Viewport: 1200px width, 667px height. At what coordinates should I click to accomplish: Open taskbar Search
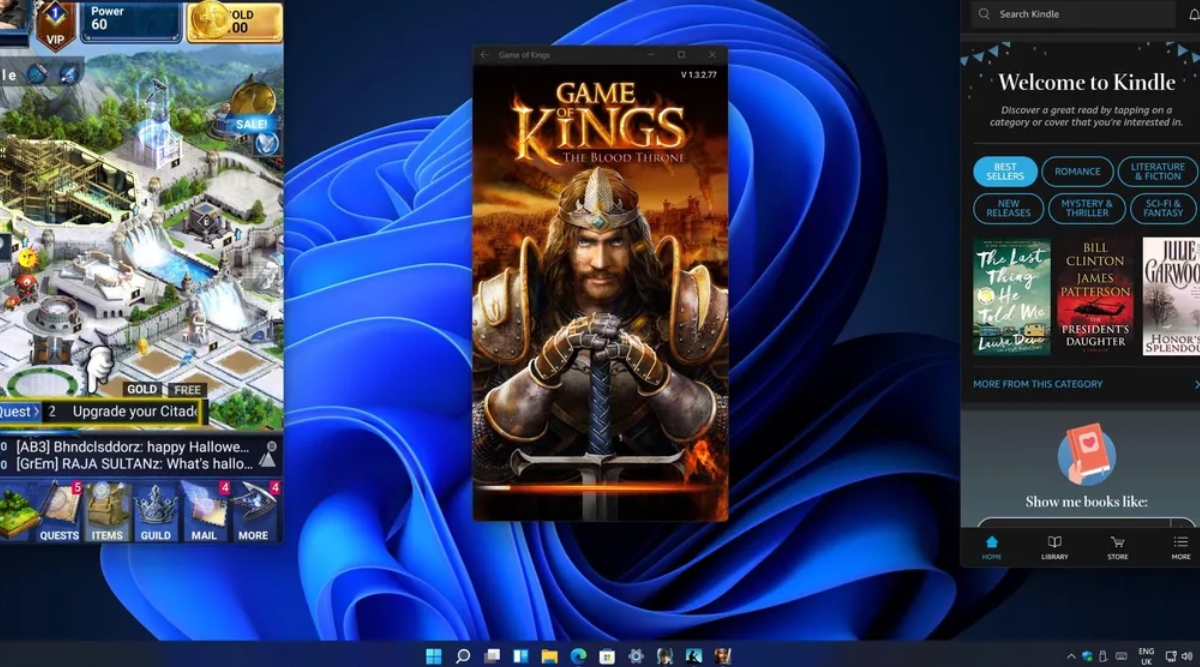[x=463, y=656]
